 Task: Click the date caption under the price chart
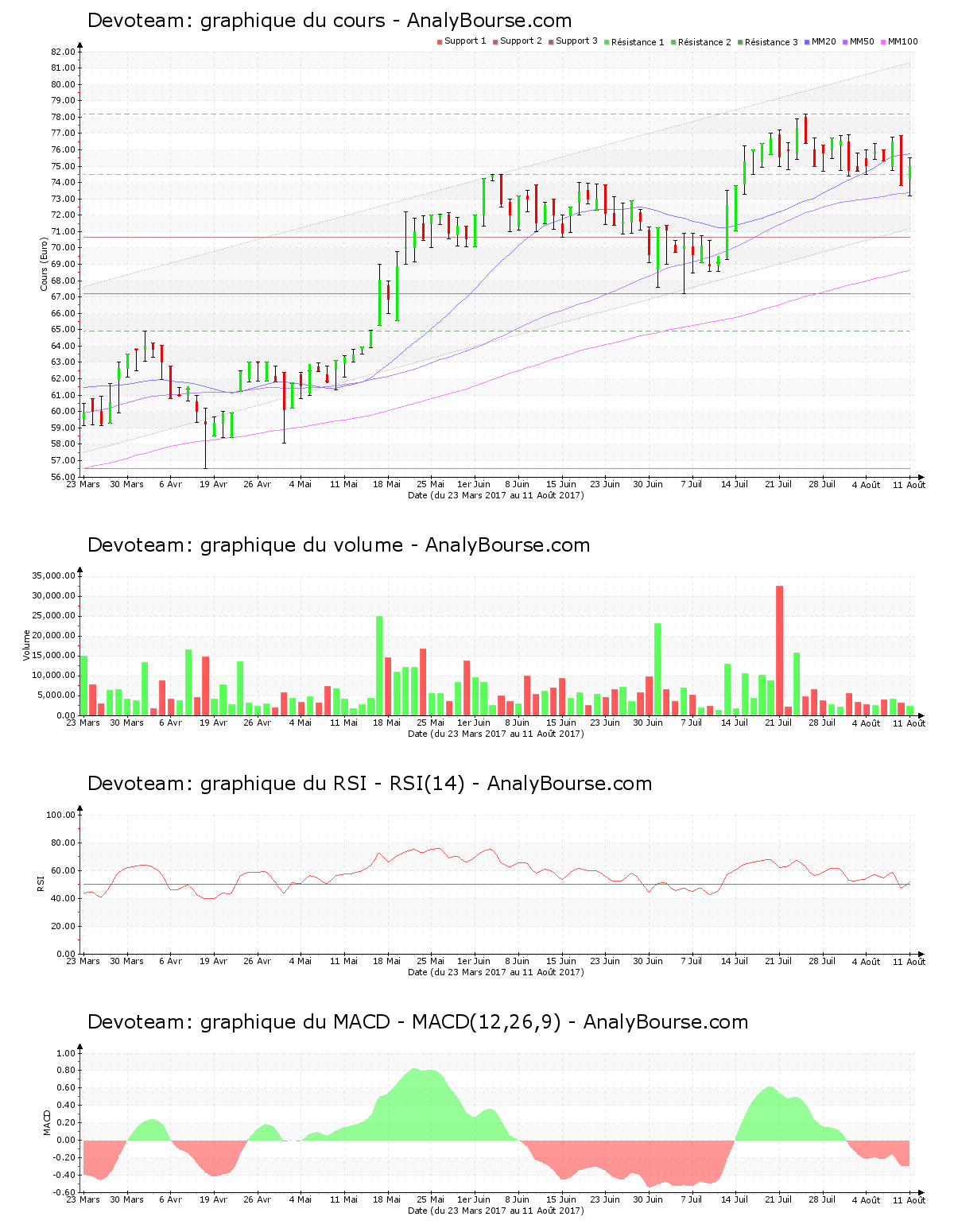click(495, 495)
